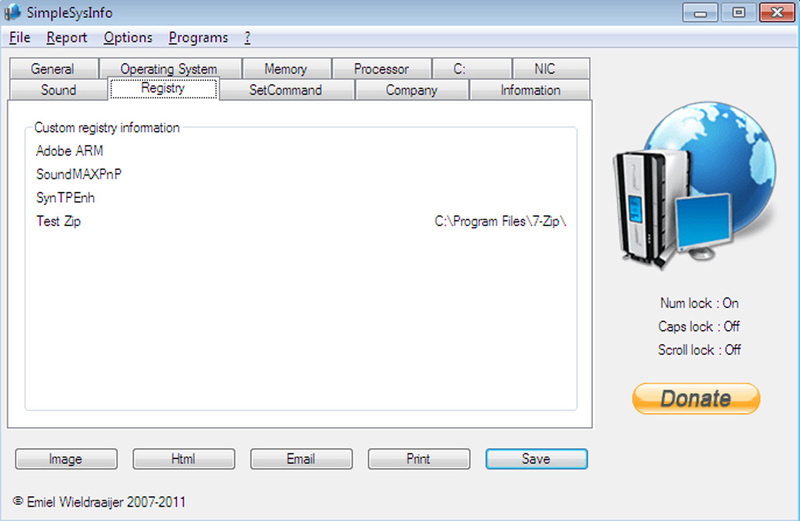Select the SoundMAXPnP registry entry
800x521 pixels.
click(x=79, y=175)
